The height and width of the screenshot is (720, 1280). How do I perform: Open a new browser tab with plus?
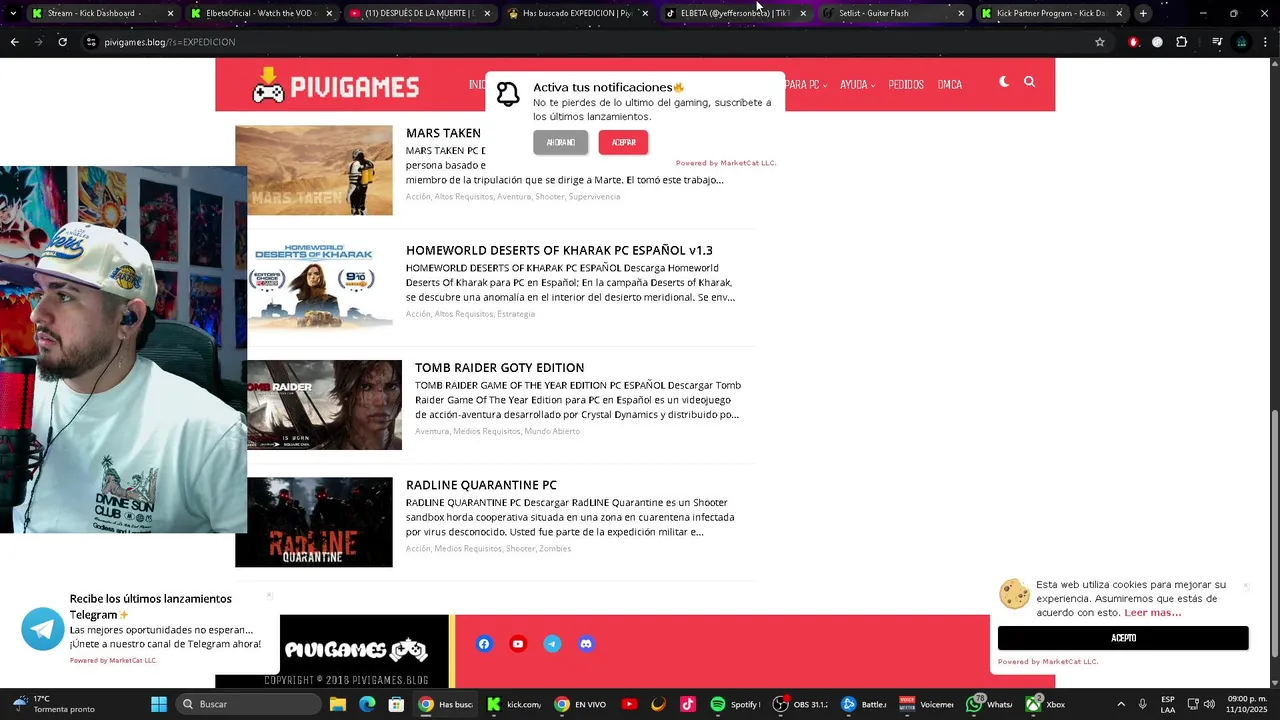[1143, 13]
